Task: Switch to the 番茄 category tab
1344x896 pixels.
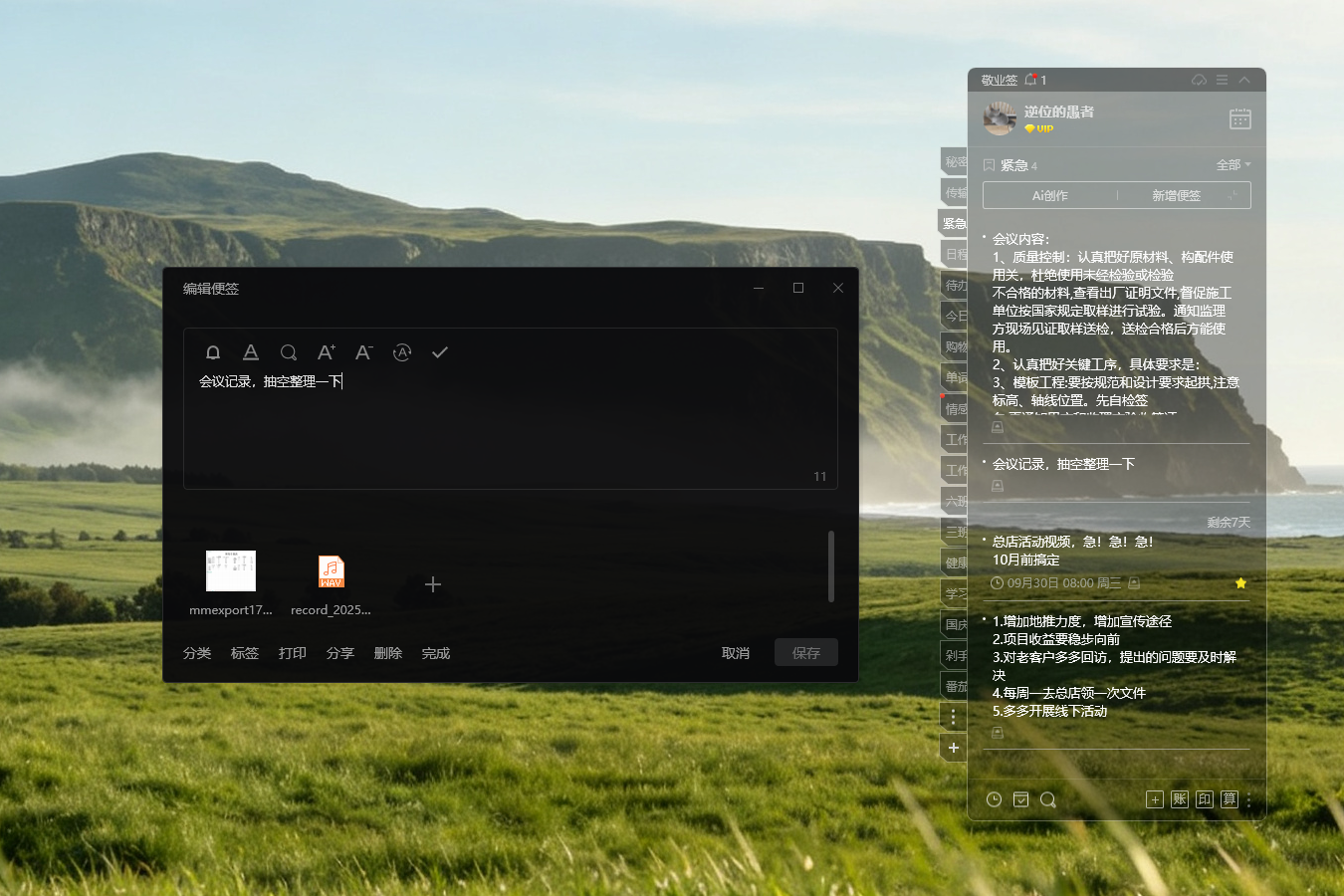Action: click(954, 687)
